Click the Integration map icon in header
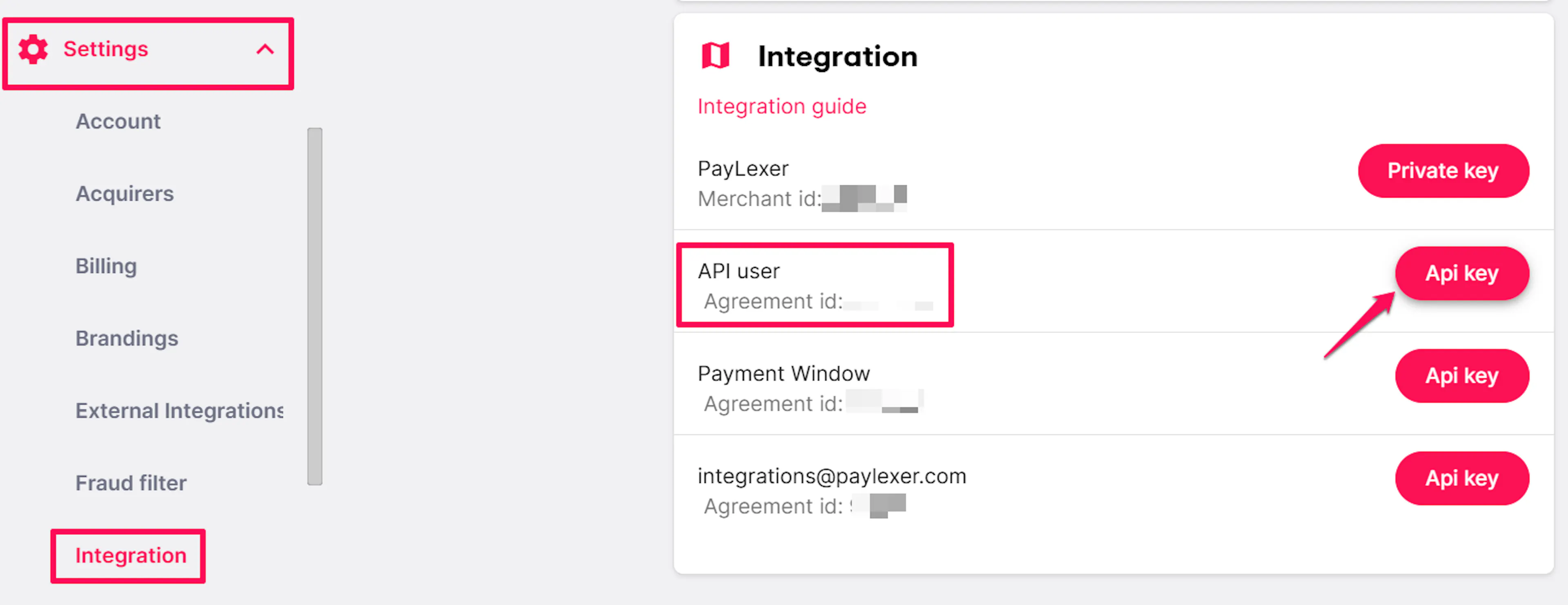 click(715, 56)
